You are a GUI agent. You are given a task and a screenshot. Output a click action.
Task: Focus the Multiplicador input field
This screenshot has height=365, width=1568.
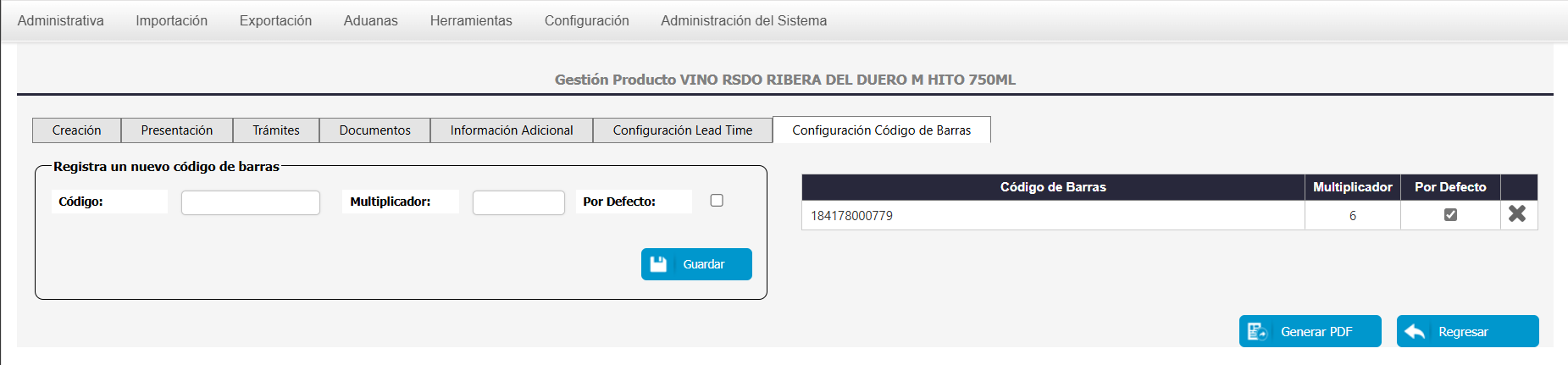pos(518,202)
